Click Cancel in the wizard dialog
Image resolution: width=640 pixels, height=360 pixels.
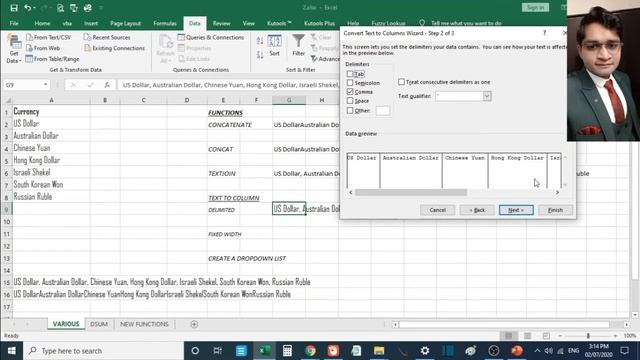click(438, 210)
